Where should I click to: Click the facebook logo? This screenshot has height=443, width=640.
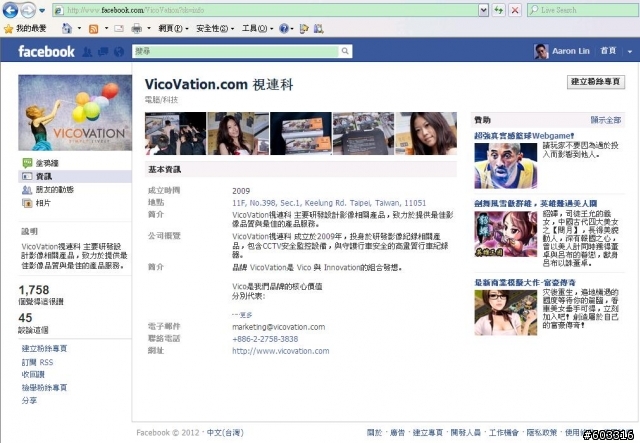46,51
